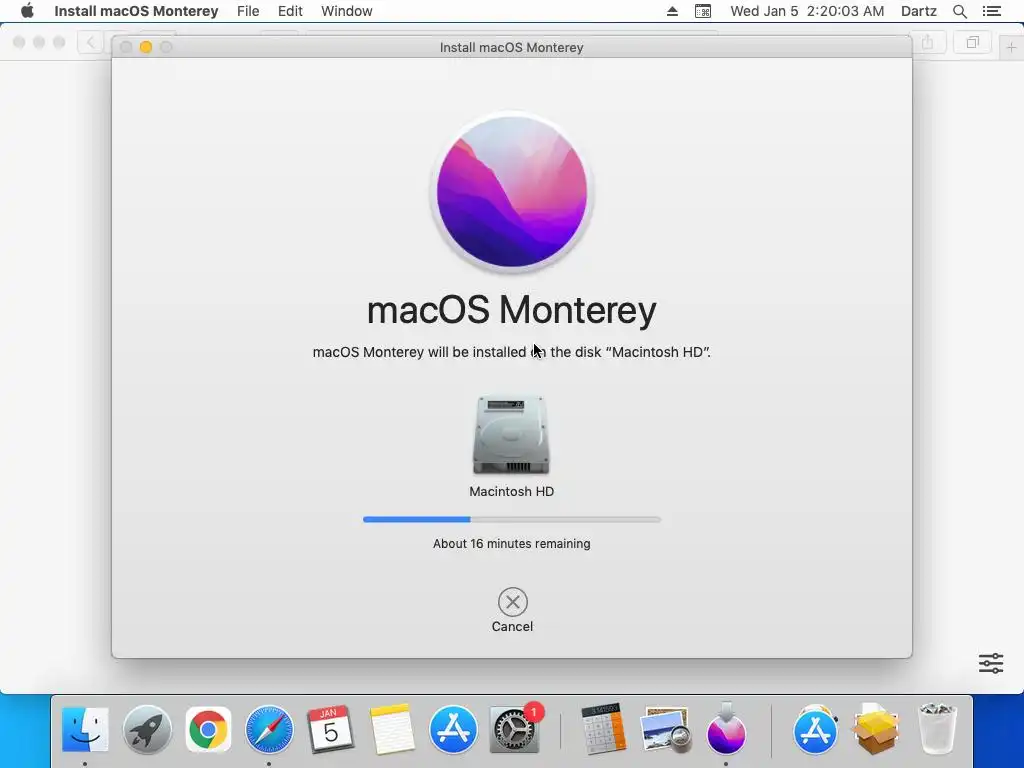Click the installer window title text
This screenshot has width=1024, height=768.
[x=511, y=47]
